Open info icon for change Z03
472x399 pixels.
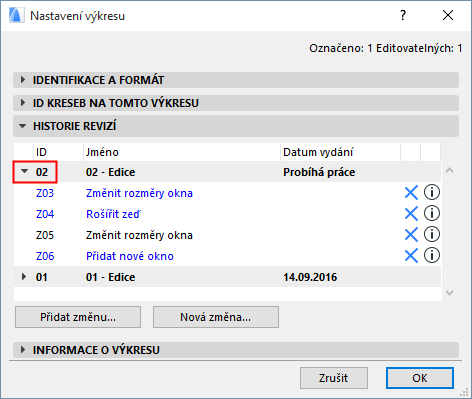click(432, 192)
